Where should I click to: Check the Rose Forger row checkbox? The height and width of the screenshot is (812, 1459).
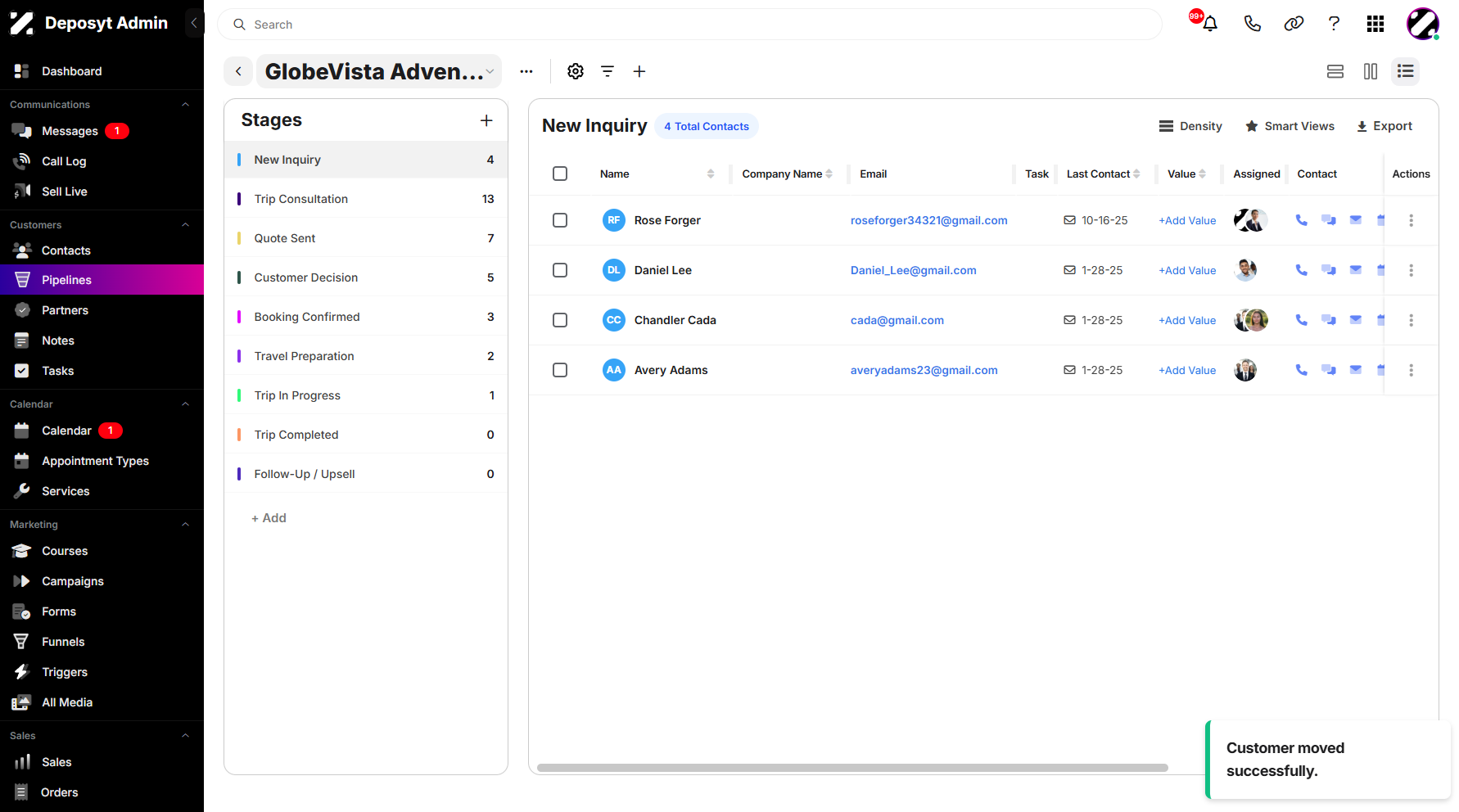pos(560,220)
